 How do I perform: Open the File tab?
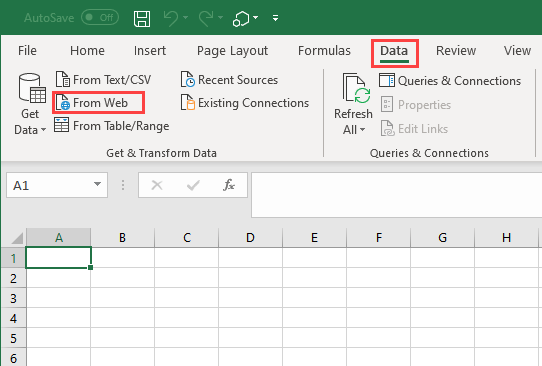pos(27,51)
